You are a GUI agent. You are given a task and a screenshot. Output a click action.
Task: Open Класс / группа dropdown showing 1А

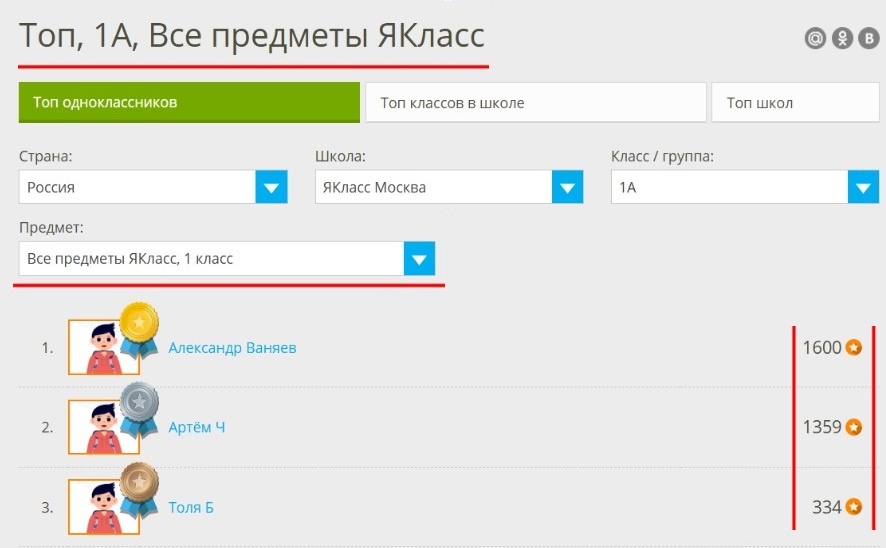(745, 187)
